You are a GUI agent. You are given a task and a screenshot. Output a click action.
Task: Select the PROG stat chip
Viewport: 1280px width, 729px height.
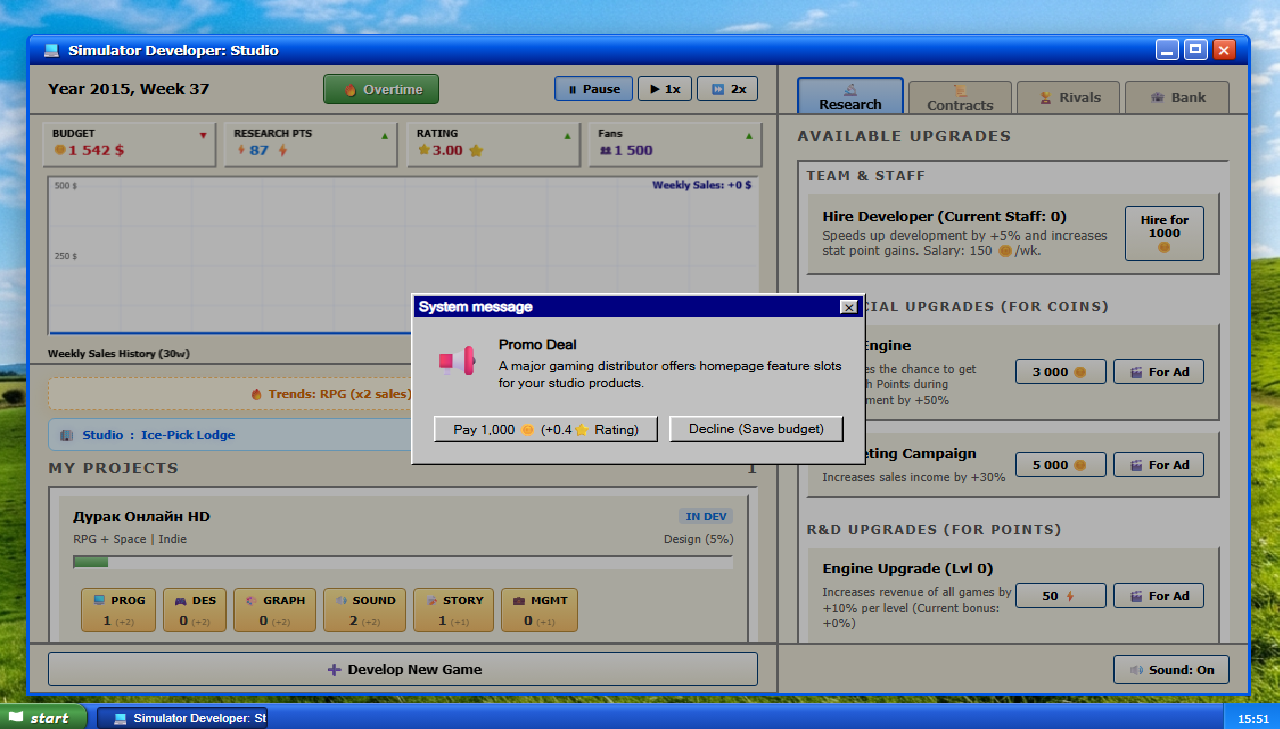[118, 610]
